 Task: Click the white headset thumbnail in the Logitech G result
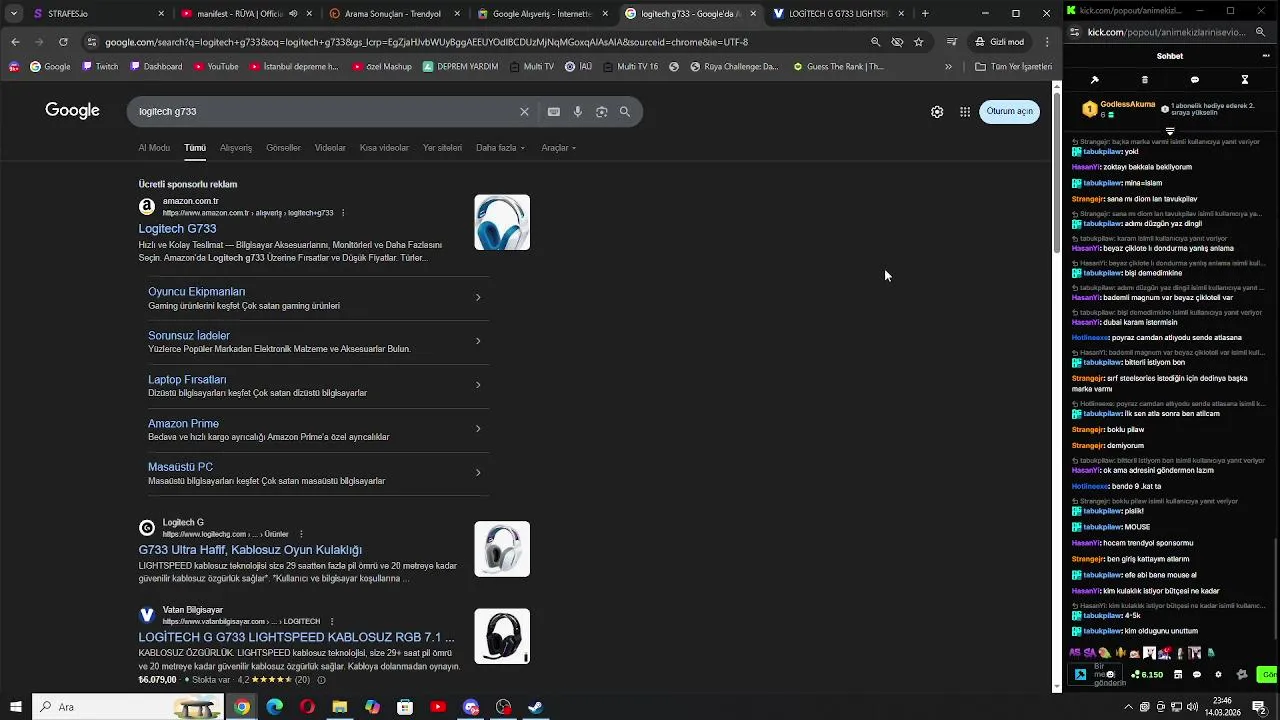click(502, 549)
